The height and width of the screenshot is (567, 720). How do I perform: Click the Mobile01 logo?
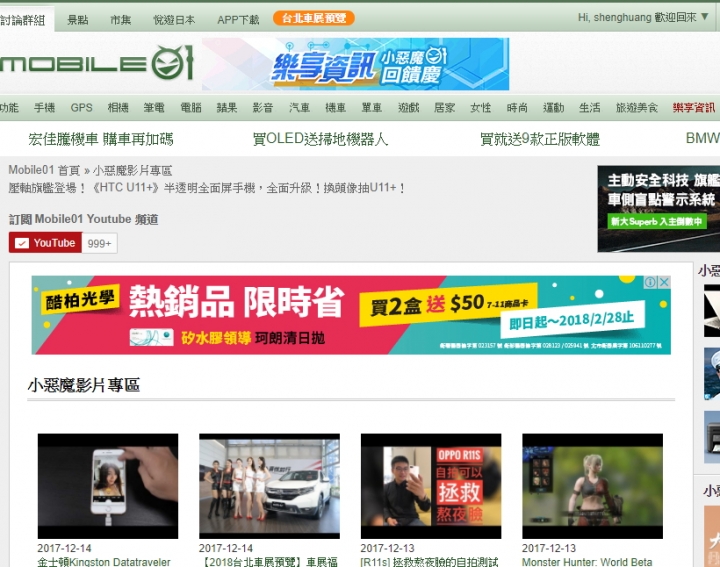96,63
